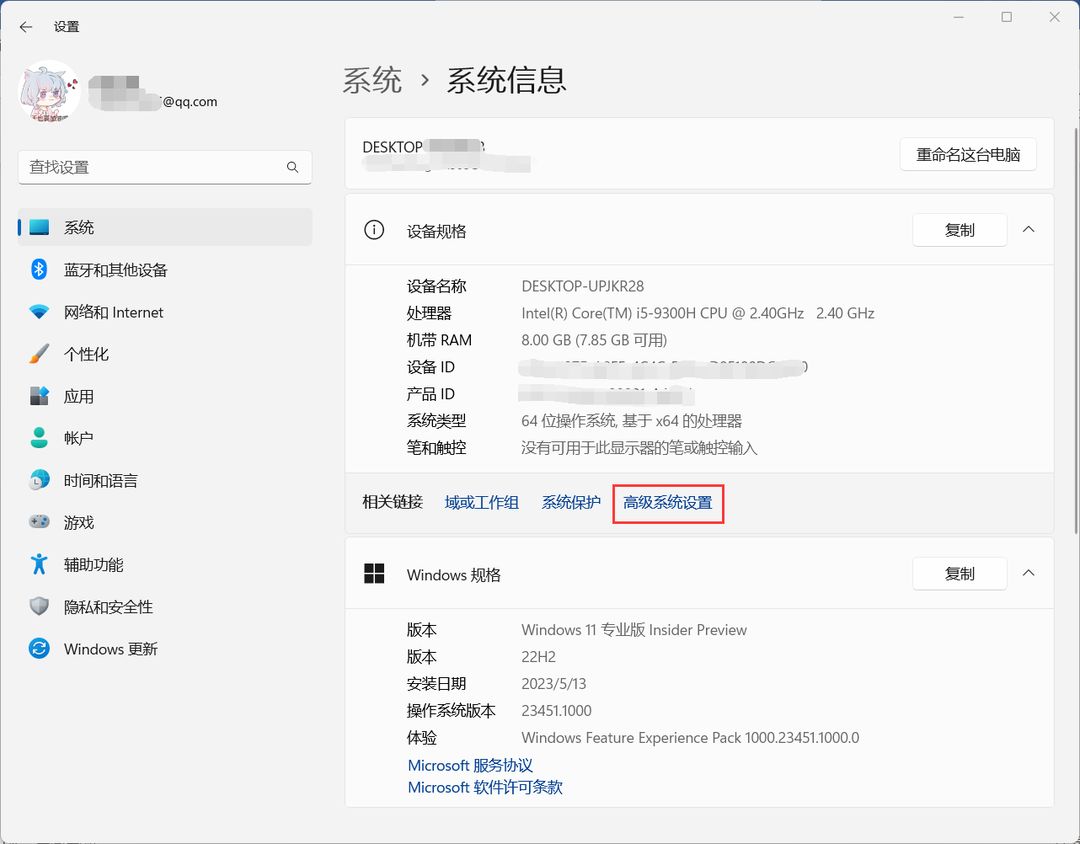
Task: Open the 辅助功能 accessibility icon
Action: pyautogui.click(x=39, y=564)
